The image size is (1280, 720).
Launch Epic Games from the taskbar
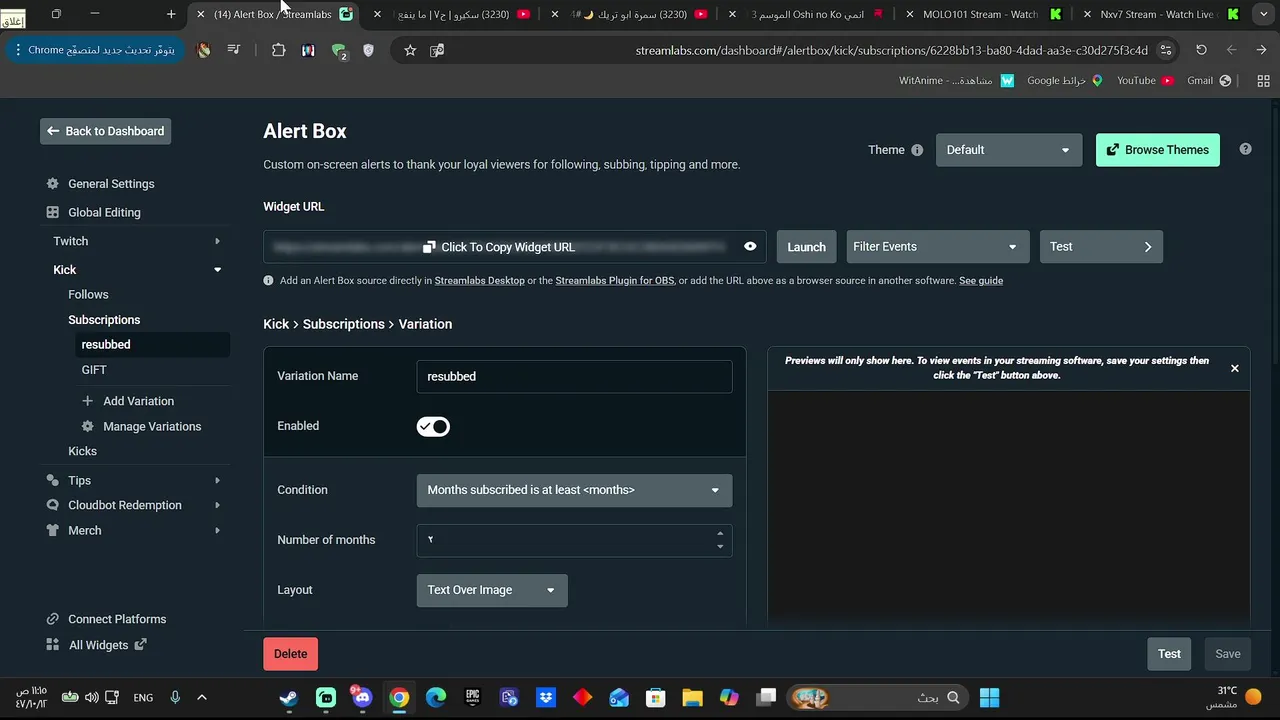(x=473, y=698)
